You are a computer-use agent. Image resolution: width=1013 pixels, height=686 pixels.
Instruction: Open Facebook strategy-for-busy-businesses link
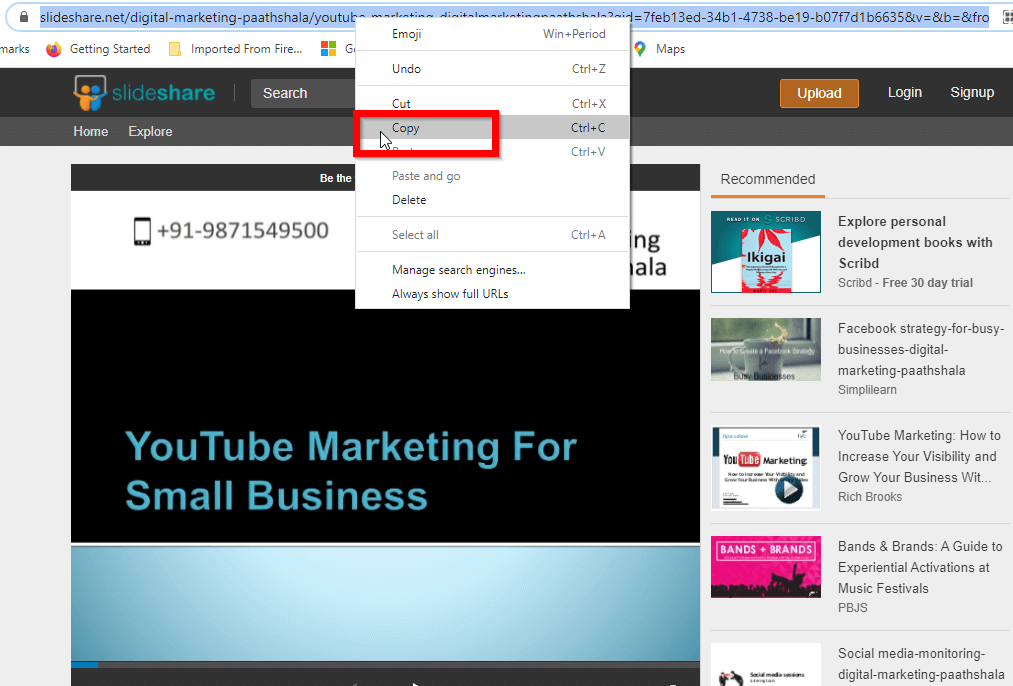921,349
